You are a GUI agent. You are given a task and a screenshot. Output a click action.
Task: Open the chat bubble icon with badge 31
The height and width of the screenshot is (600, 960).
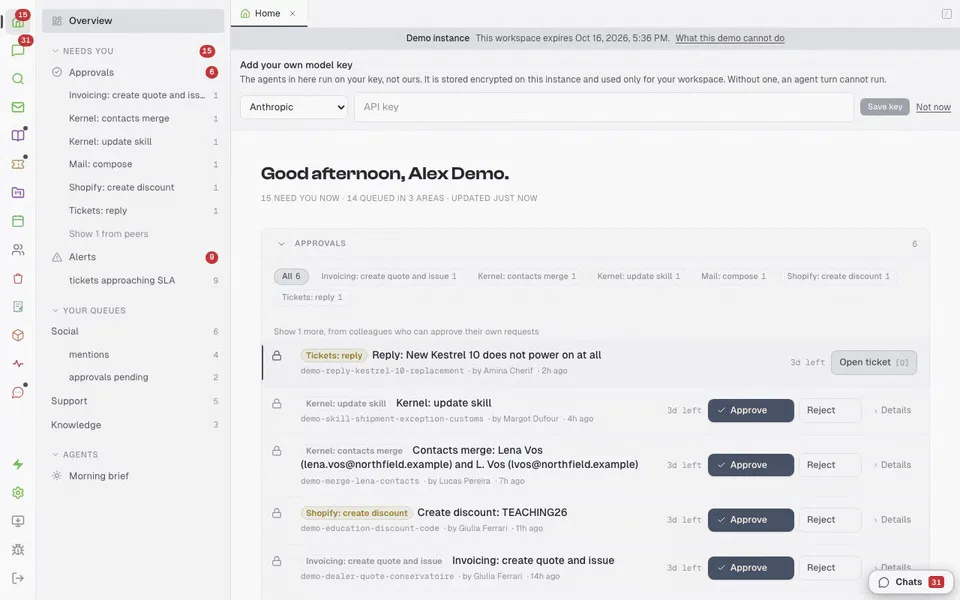[x=18, y=50]
